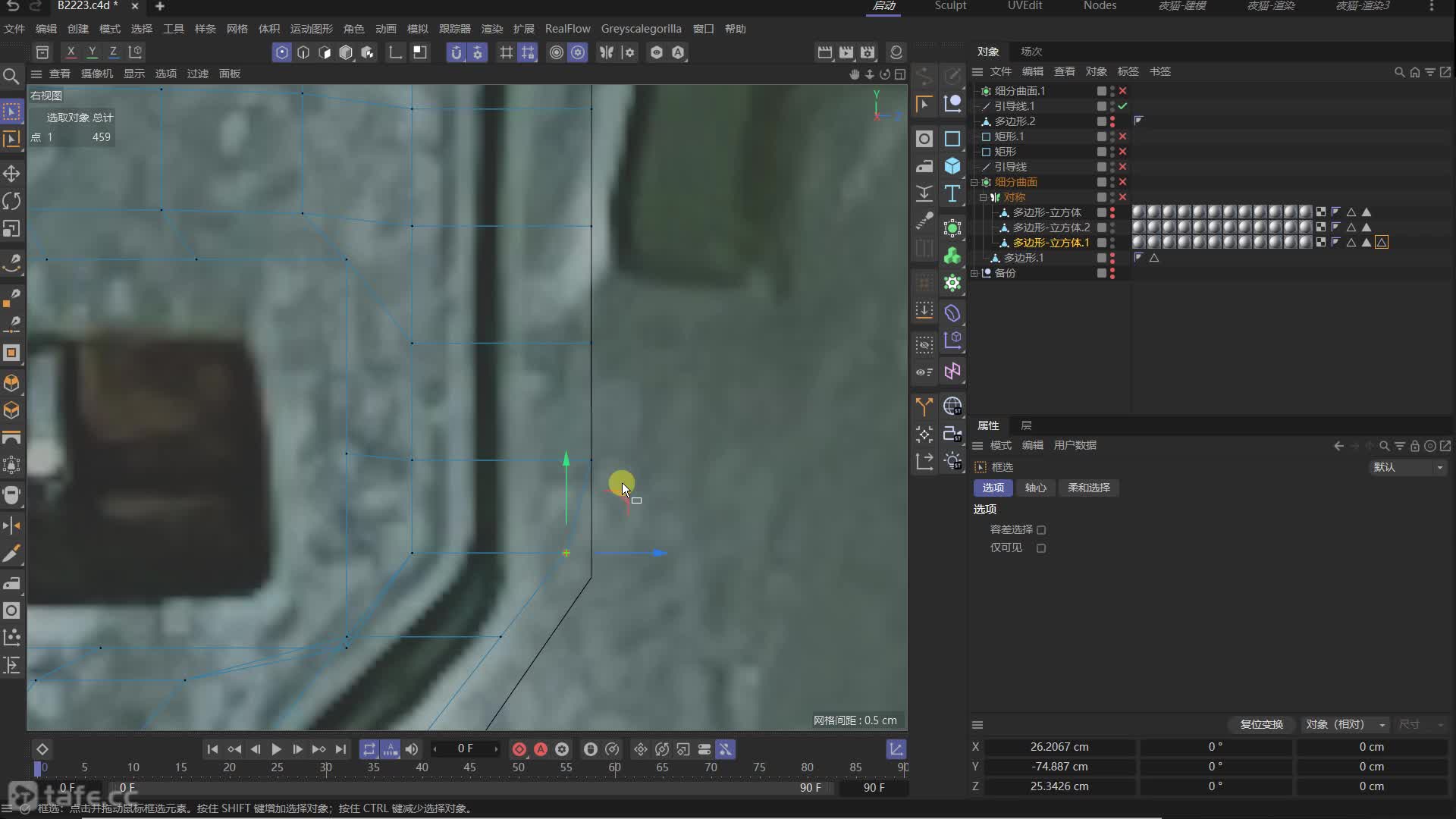
Task: Enable the 容差选择 checkbox
Action: coord(1041,530)
